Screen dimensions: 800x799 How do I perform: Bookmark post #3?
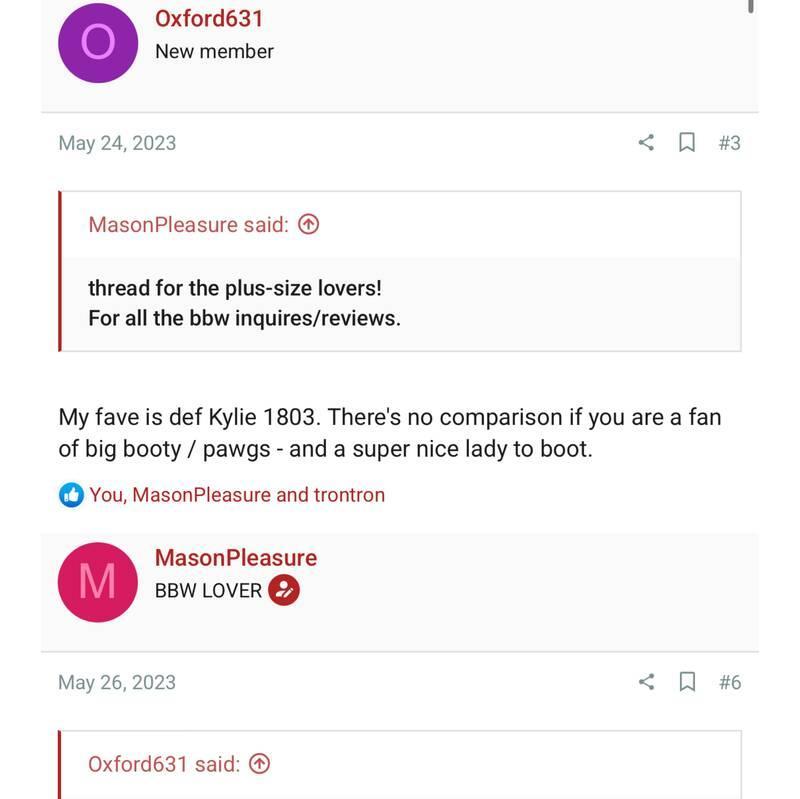[687, 143]
